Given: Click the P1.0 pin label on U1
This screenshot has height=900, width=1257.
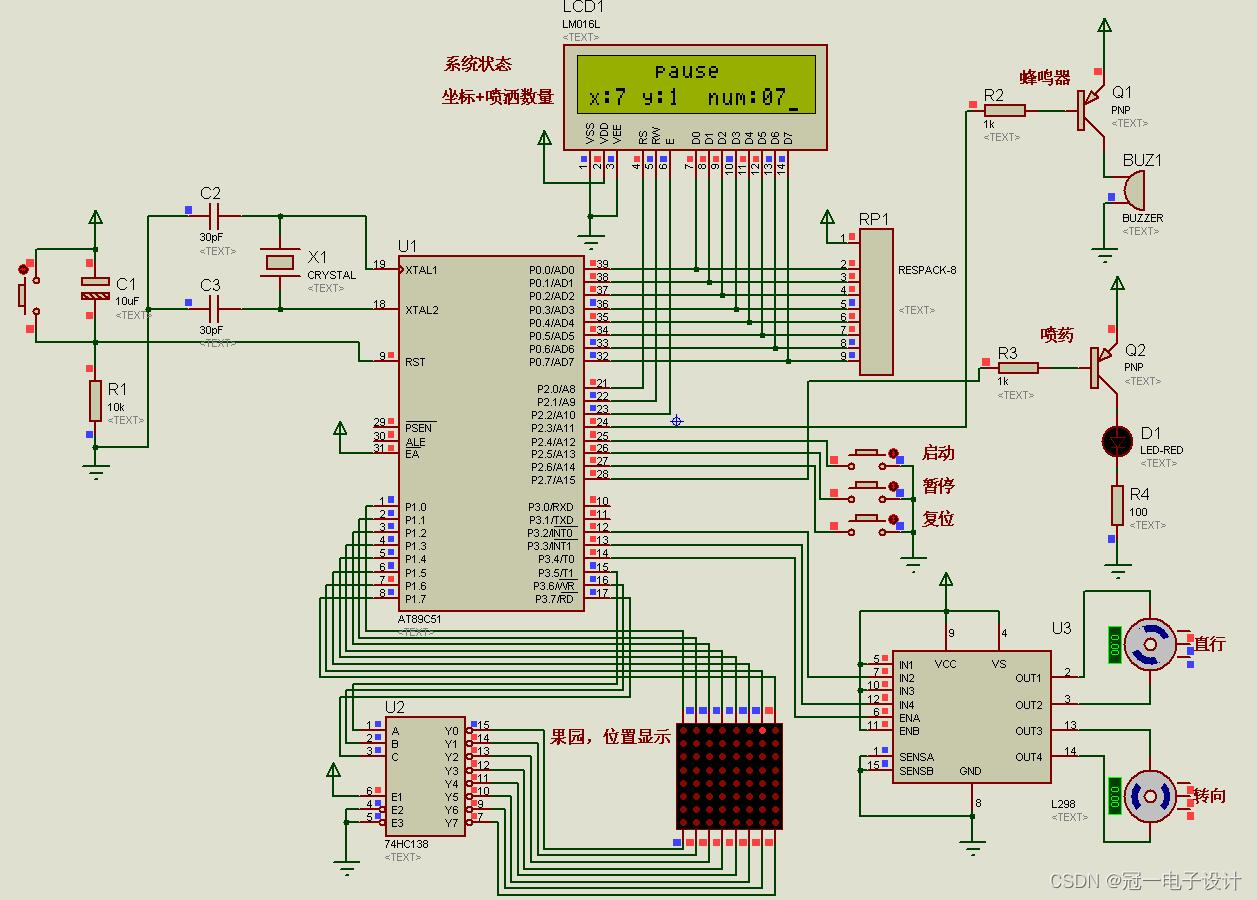Looking at the screenshot, I should click(415, 507).
